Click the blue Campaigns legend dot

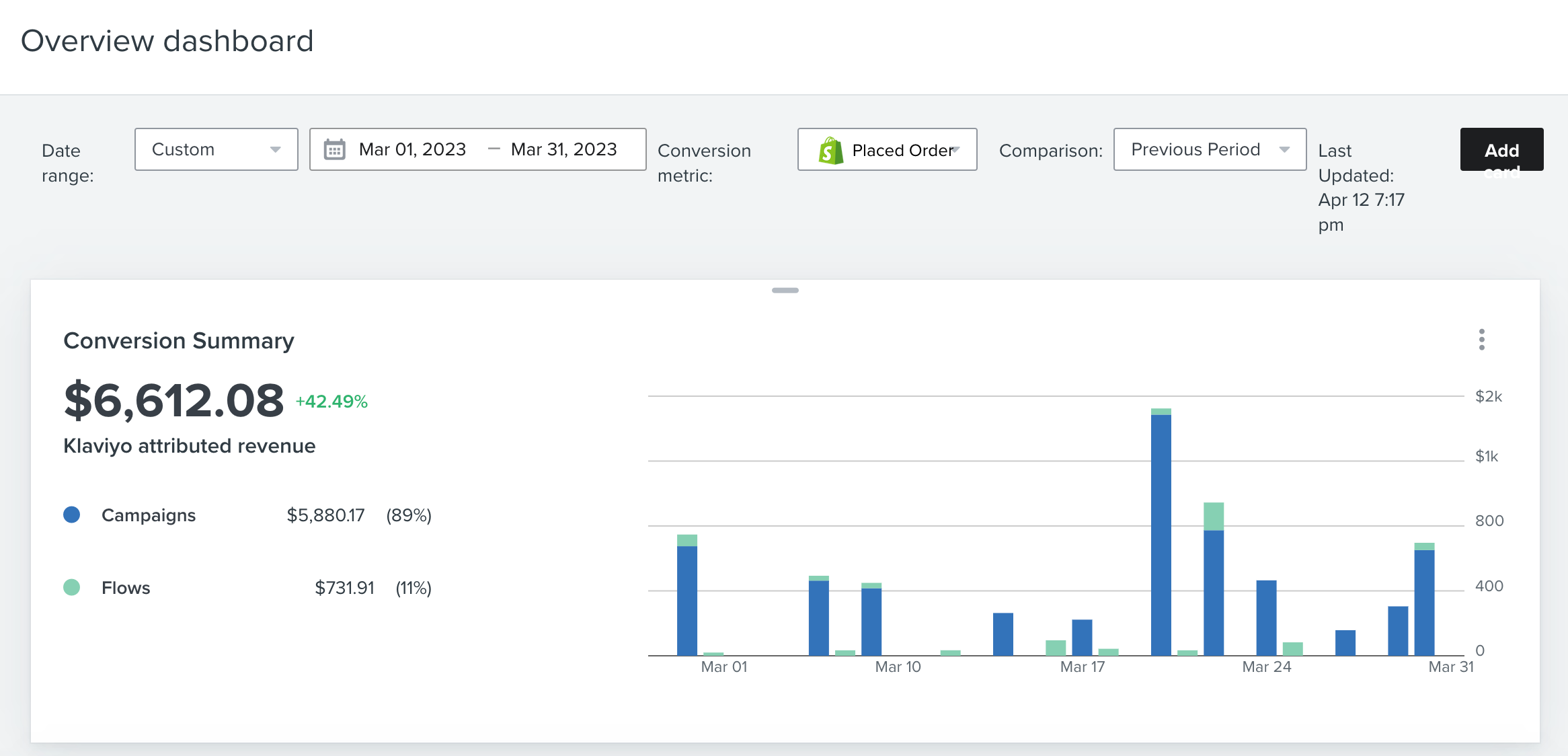coord(71,515)
